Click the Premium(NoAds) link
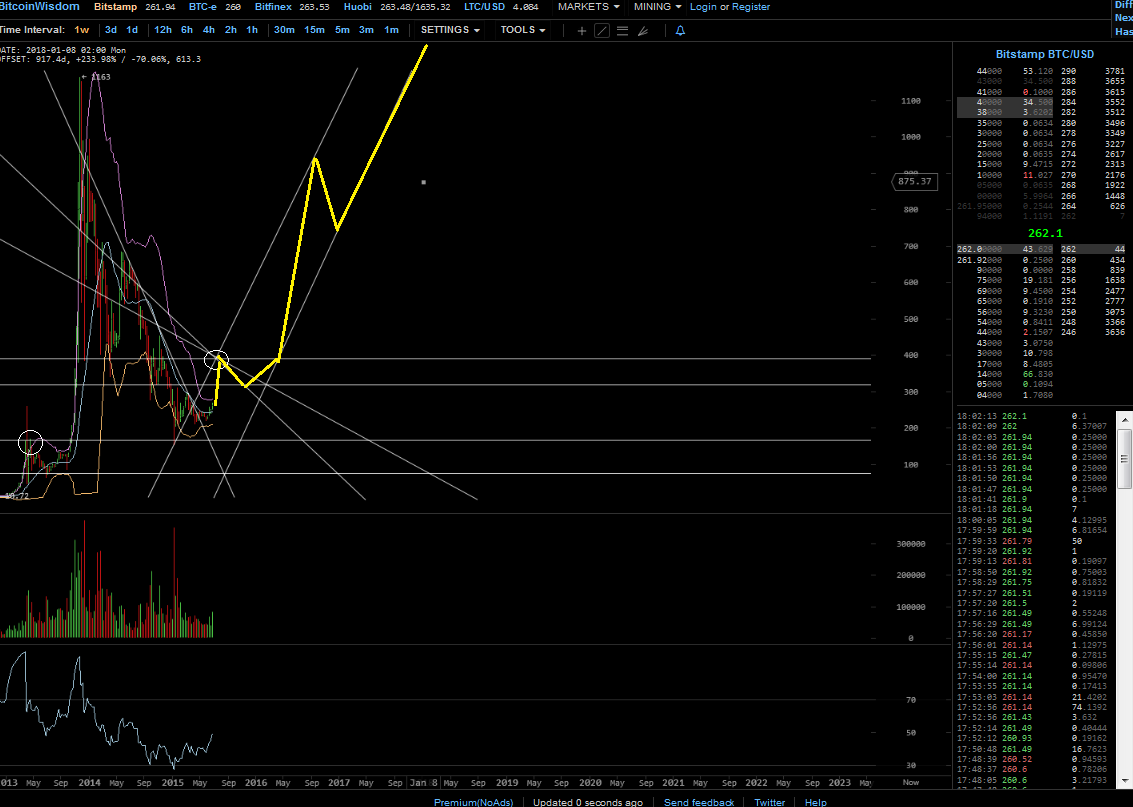The width and height of the screenshot is (1133, 807). tap(473, 802)
